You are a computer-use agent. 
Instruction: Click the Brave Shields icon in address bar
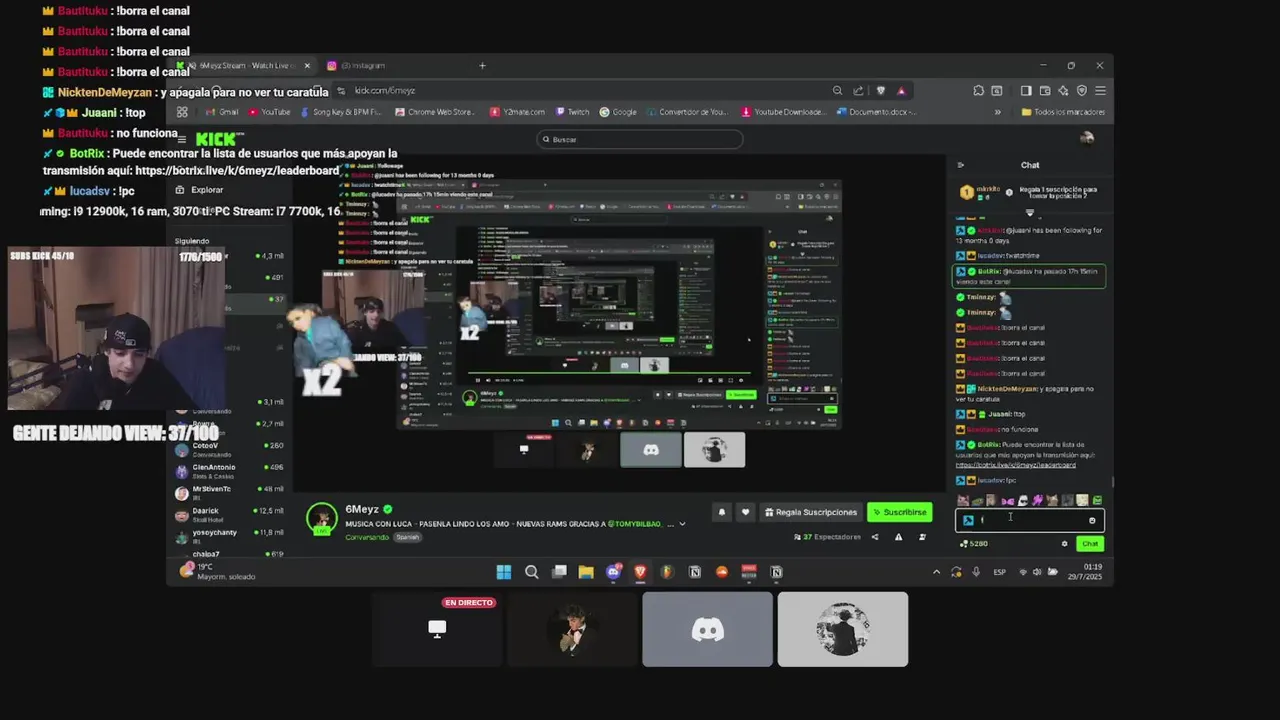click(881, 90)
